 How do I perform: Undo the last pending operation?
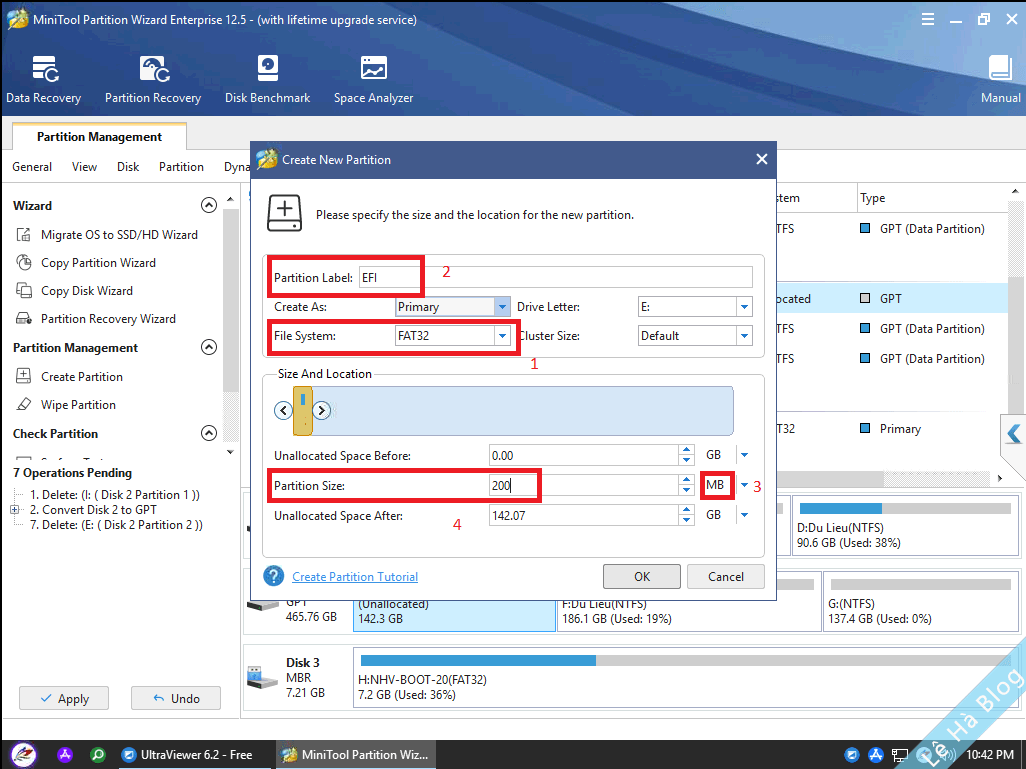pos(176,698)
